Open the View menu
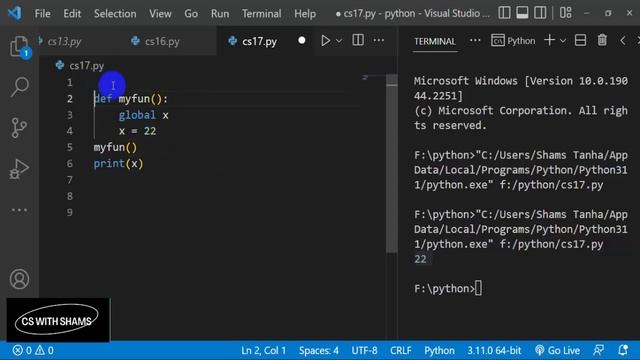The image size is (640, 360). point(160,13)
